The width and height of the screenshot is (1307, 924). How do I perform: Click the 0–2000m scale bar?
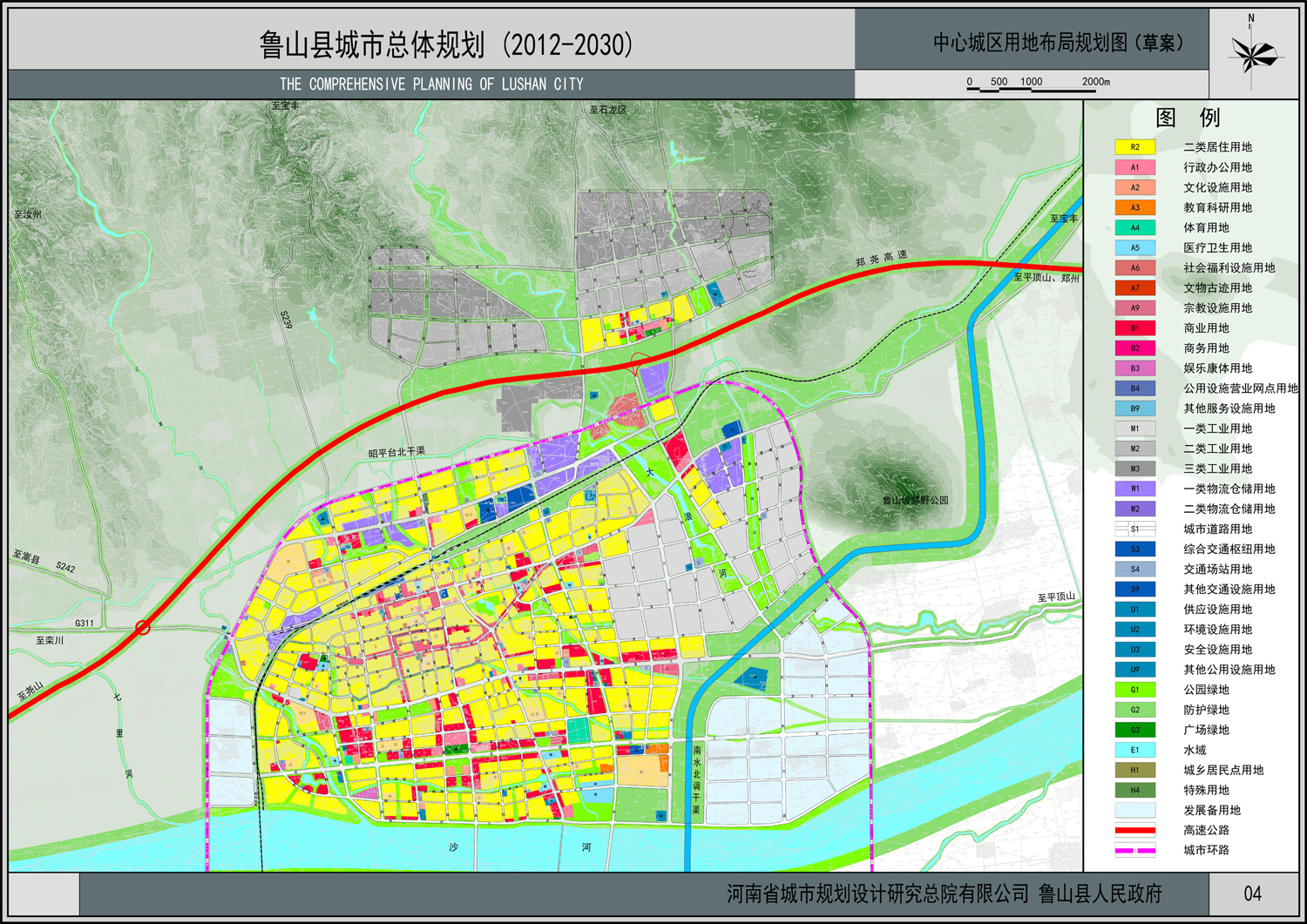click(x=1037, y=83)
